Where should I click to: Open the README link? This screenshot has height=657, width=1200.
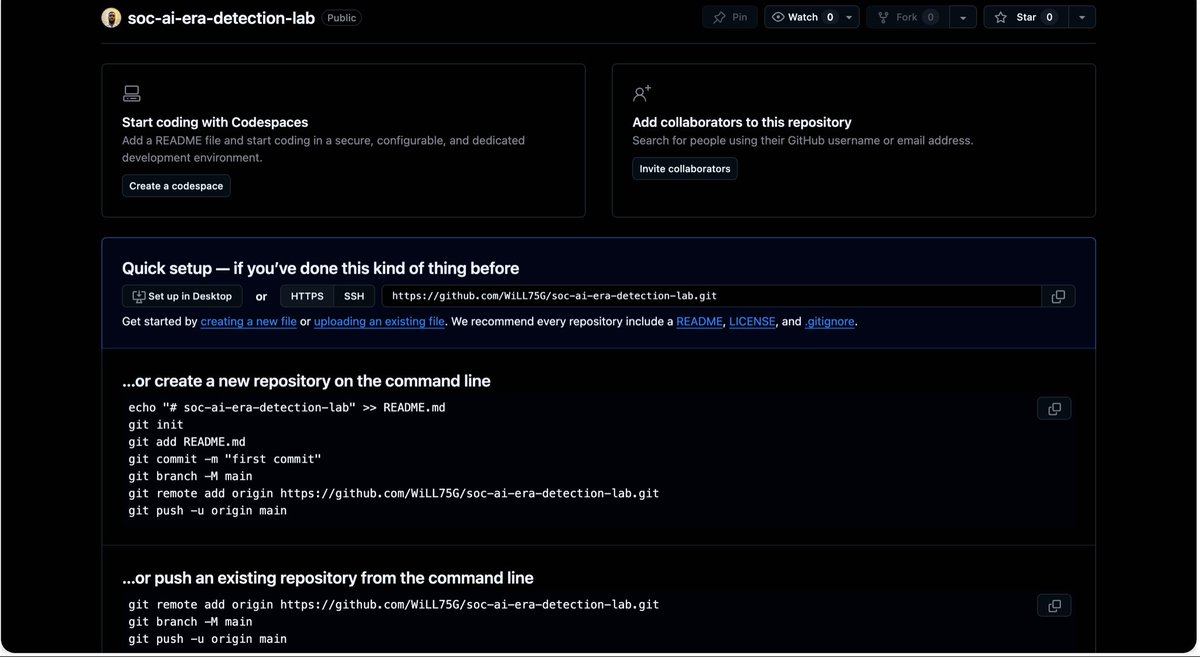[x=699, y=322]
